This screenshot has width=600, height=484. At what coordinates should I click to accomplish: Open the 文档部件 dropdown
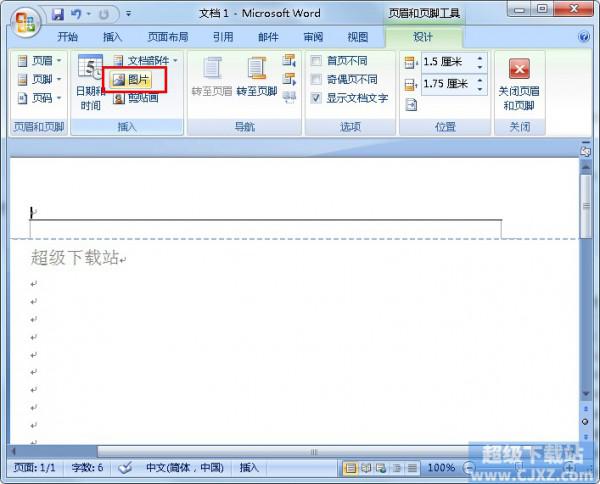click(x=146, y=60)
